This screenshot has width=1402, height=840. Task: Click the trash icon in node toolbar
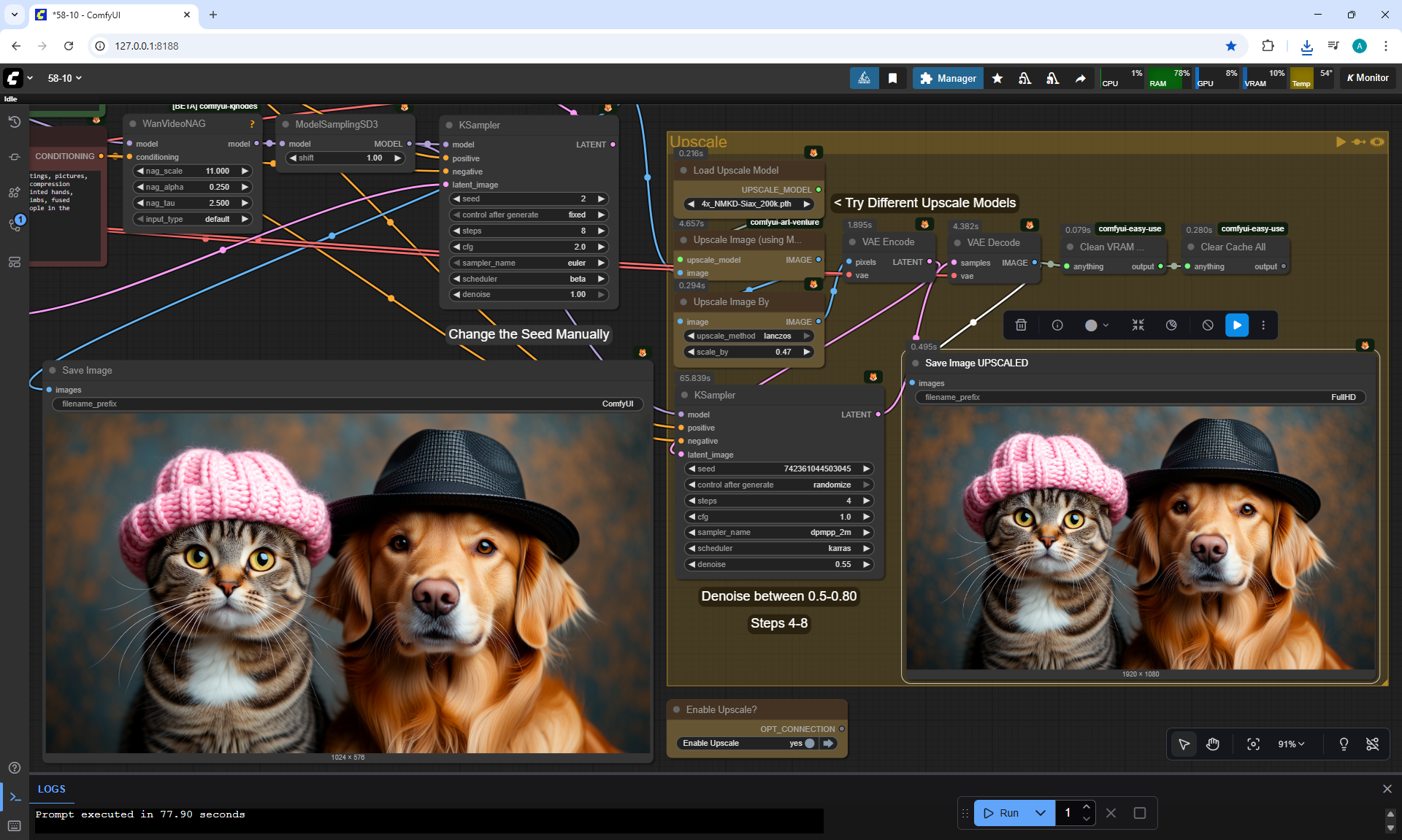coord(1021,325)
